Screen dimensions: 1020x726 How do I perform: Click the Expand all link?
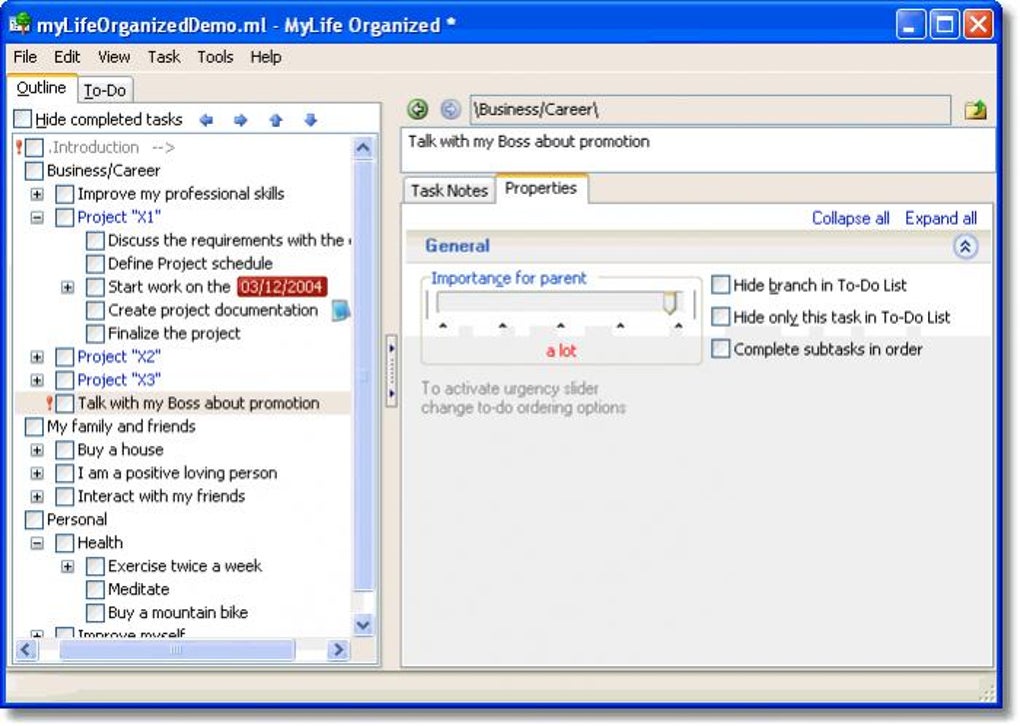(x=941, y=219)
